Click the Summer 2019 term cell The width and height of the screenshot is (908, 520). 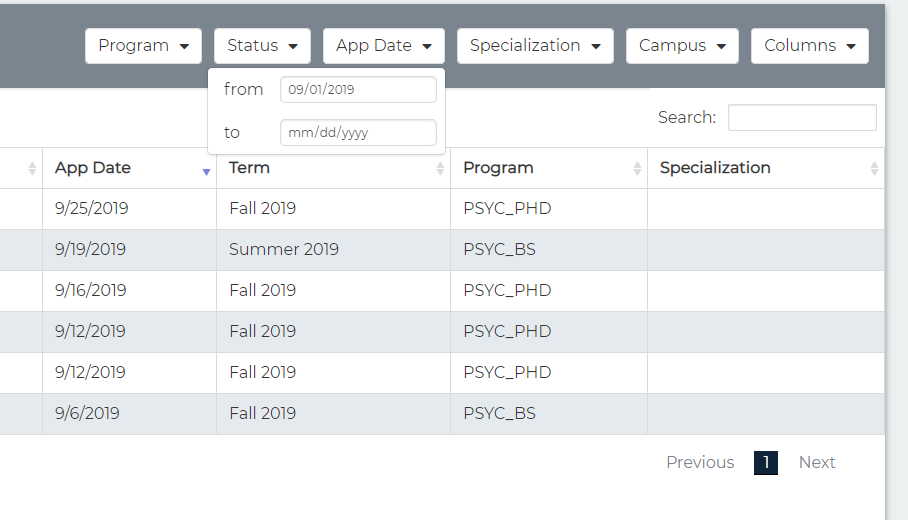tap(284, 250)
